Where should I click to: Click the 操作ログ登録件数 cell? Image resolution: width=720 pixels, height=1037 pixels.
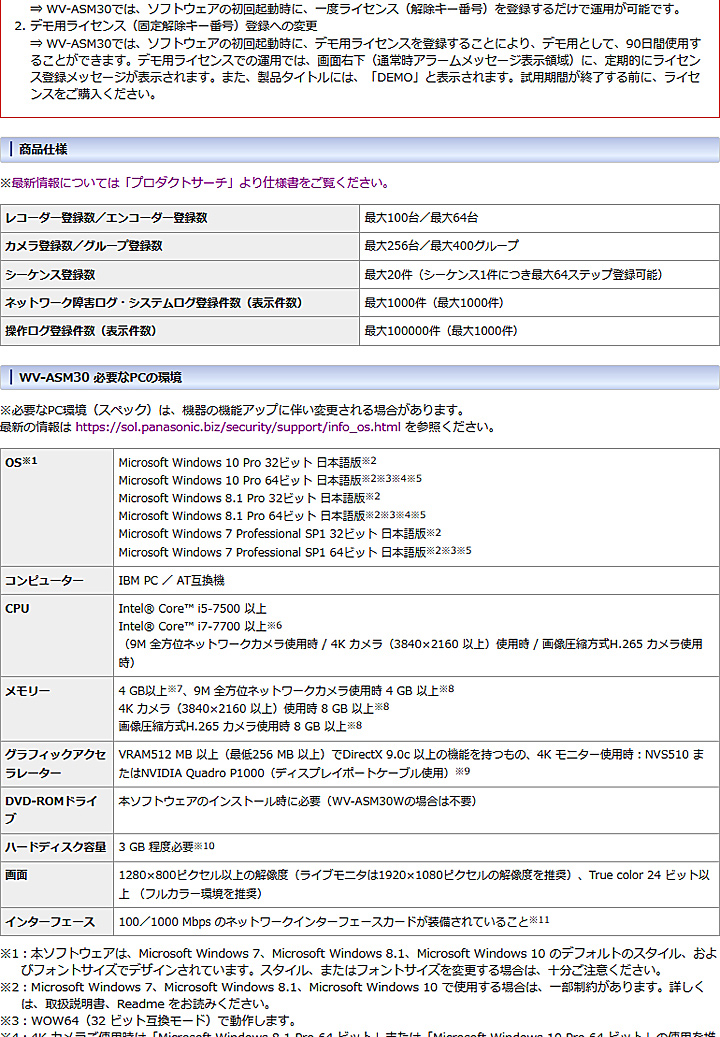pyautogui.click(x=180, y=331)
